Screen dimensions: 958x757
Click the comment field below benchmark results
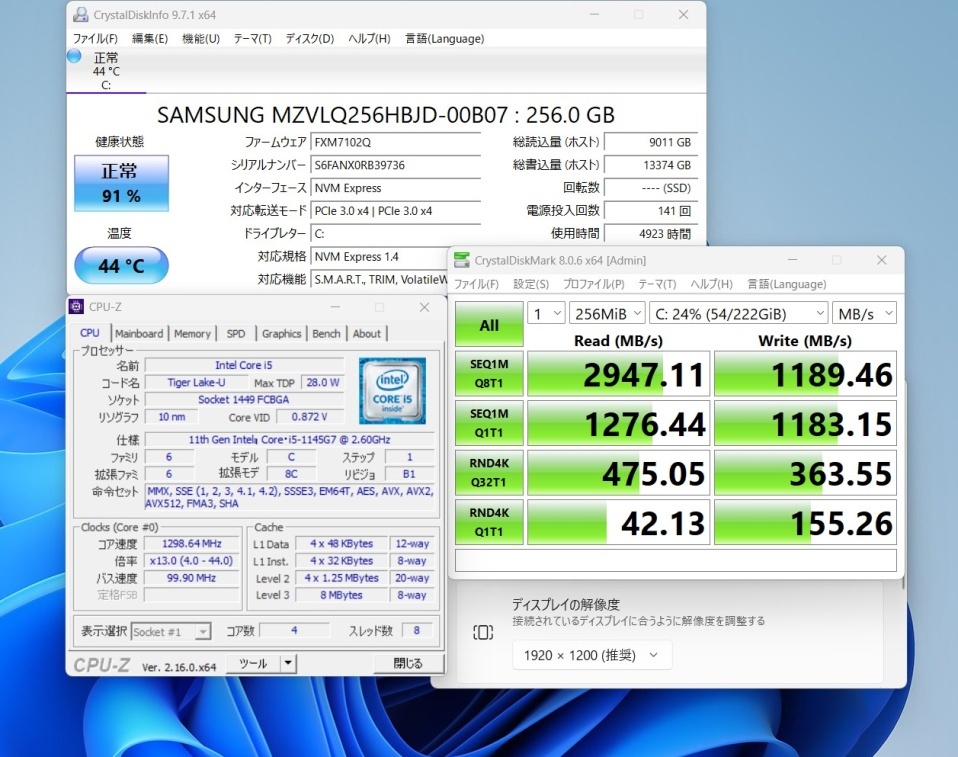(x=675, y=561)
